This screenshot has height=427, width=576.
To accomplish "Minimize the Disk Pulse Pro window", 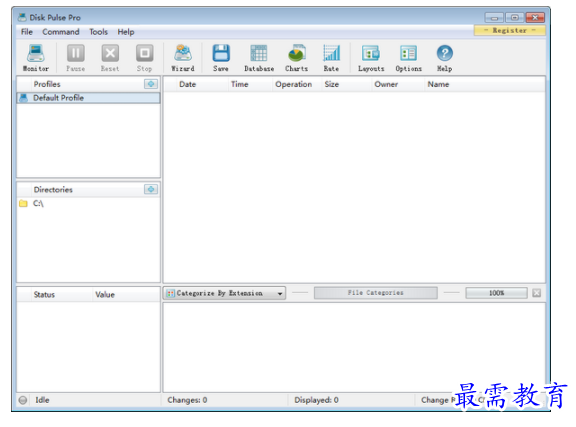I will (x=494, y=17).
